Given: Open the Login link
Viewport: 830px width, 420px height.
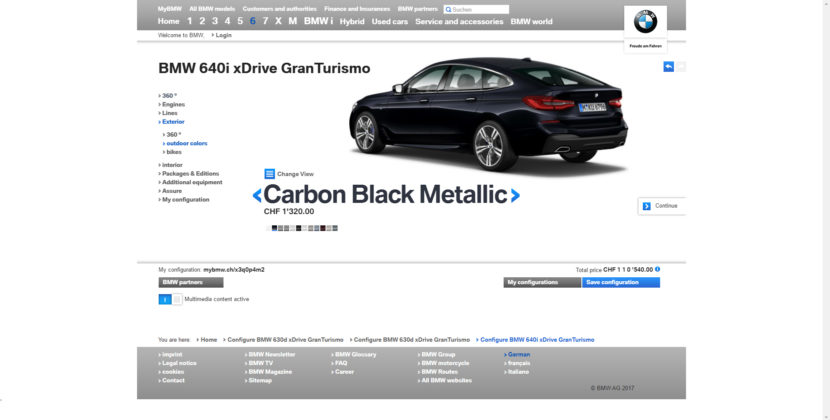Looking at the screenshot, I should tap(223, 35).
